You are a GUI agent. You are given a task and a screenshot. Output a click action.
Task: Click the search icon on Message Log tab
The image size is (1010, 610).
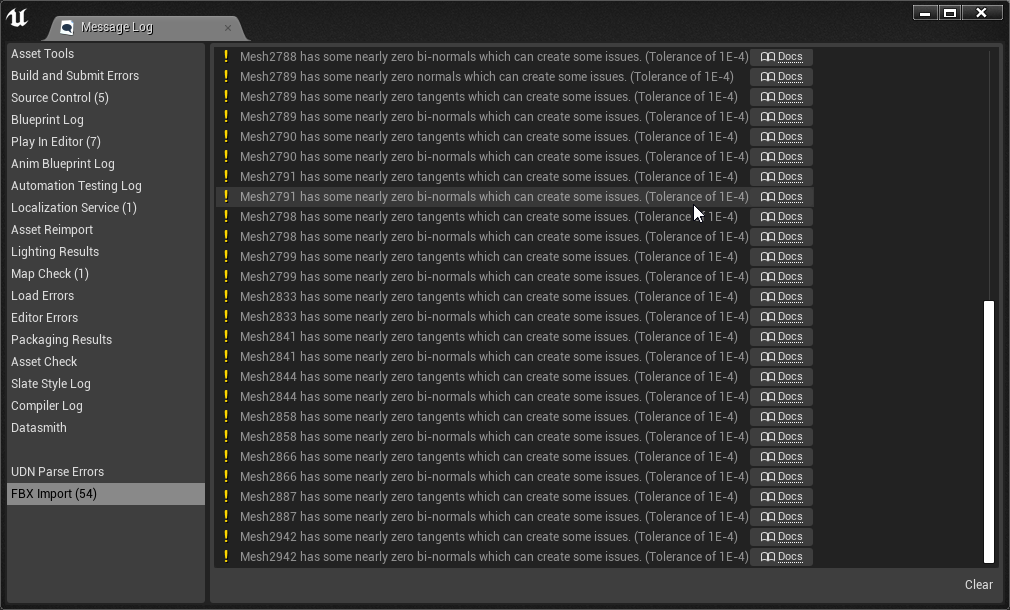(x=67, y=28)
